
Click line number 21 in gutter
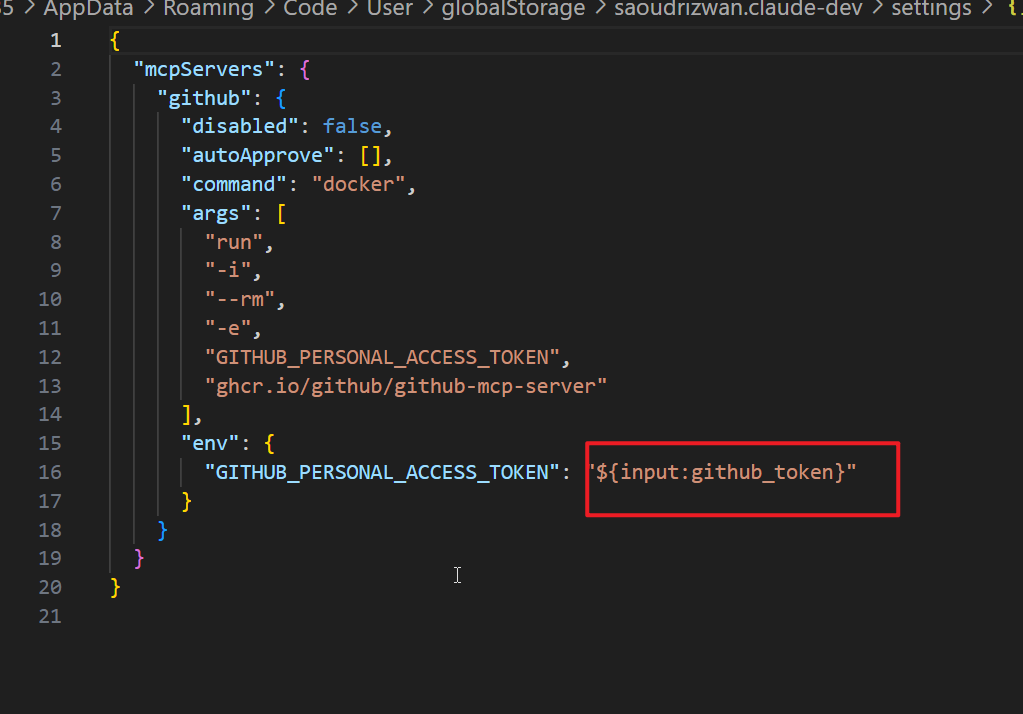(50, 616)
